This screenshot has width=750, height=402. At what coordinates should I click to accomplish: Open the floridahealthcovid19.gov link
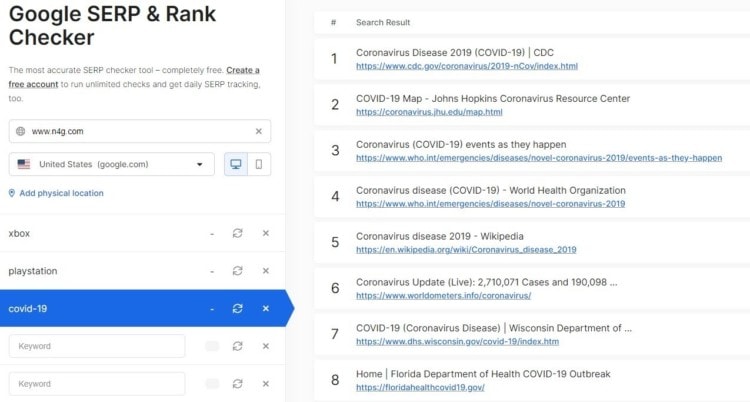click(x=420, y=388)
